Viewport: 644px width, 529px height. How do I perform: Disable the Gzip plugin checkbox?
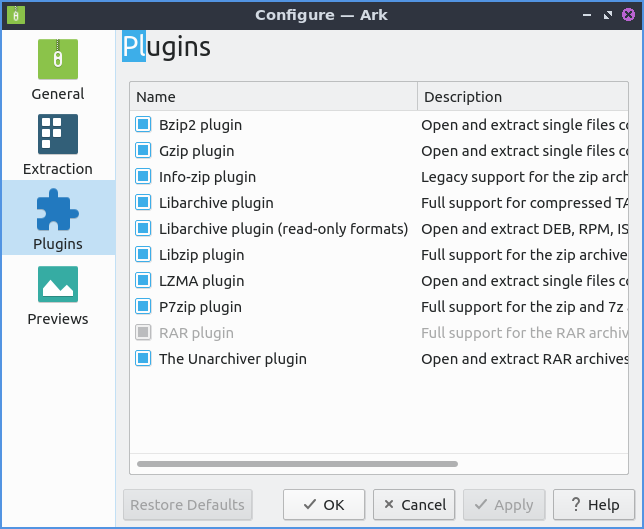[x=143, y=151]
